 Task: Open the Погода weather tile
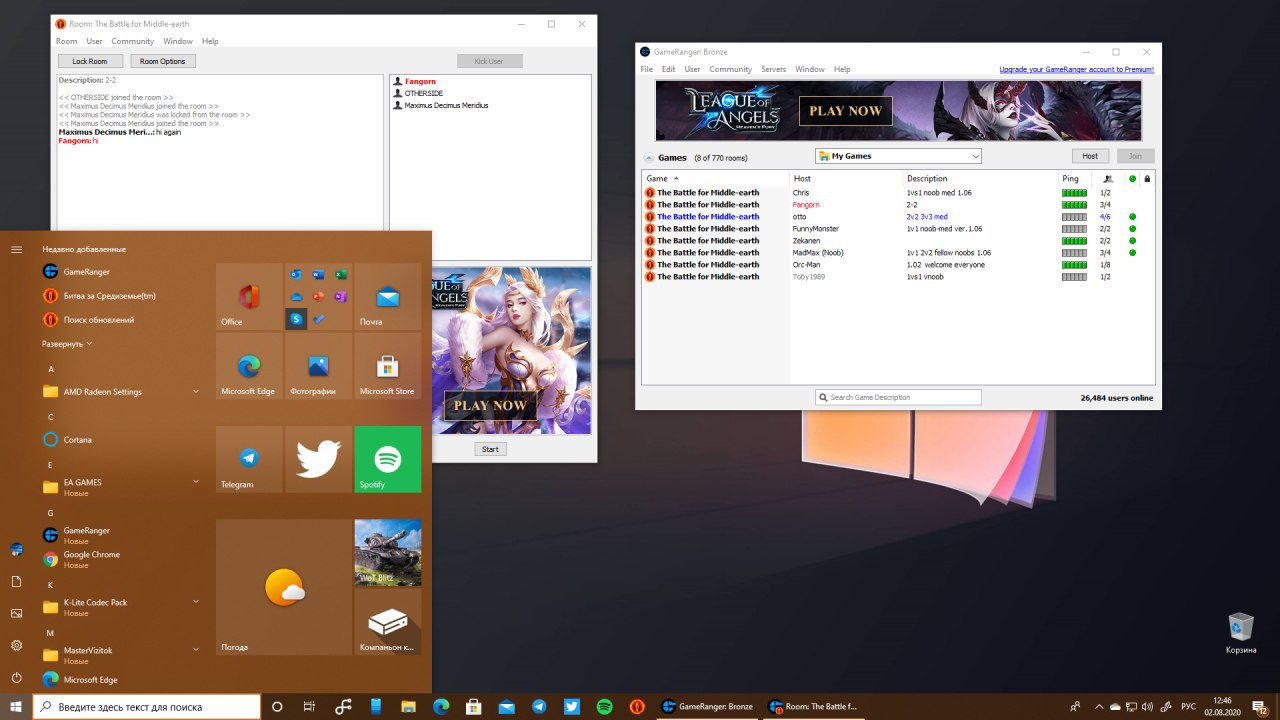pyautogui.click(x=283, y=587)
